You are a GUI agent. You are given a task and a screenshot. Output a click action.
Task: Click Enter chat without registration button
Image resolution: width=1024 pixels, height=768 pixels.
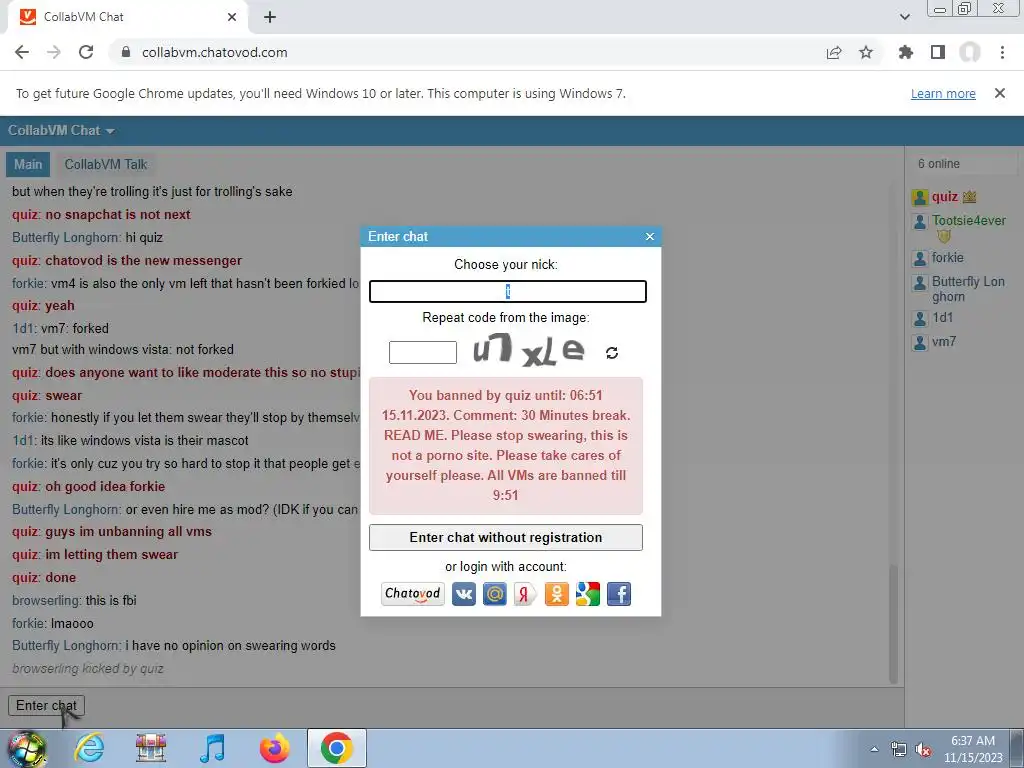pyautogui.click(x=505, y=537)
